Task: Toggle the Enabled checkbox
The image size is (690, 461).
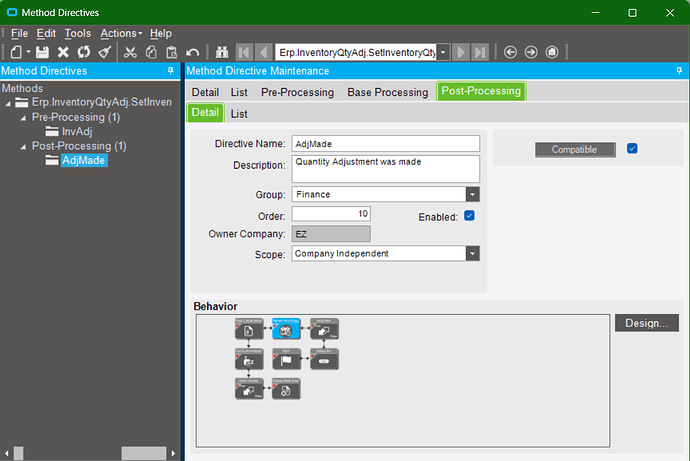Action: point(469,216)
